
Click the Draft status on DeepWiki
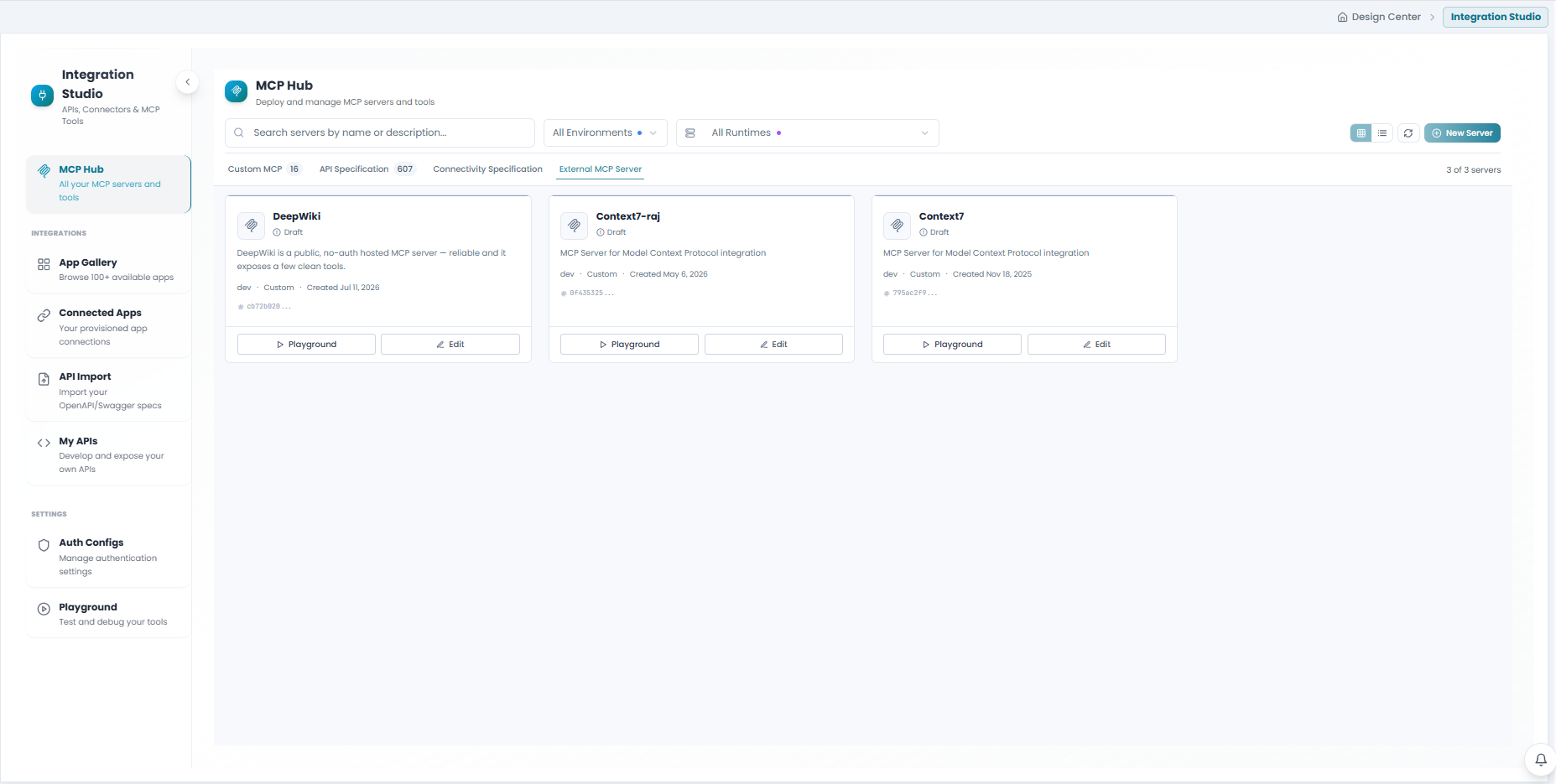tap(288, 232)
